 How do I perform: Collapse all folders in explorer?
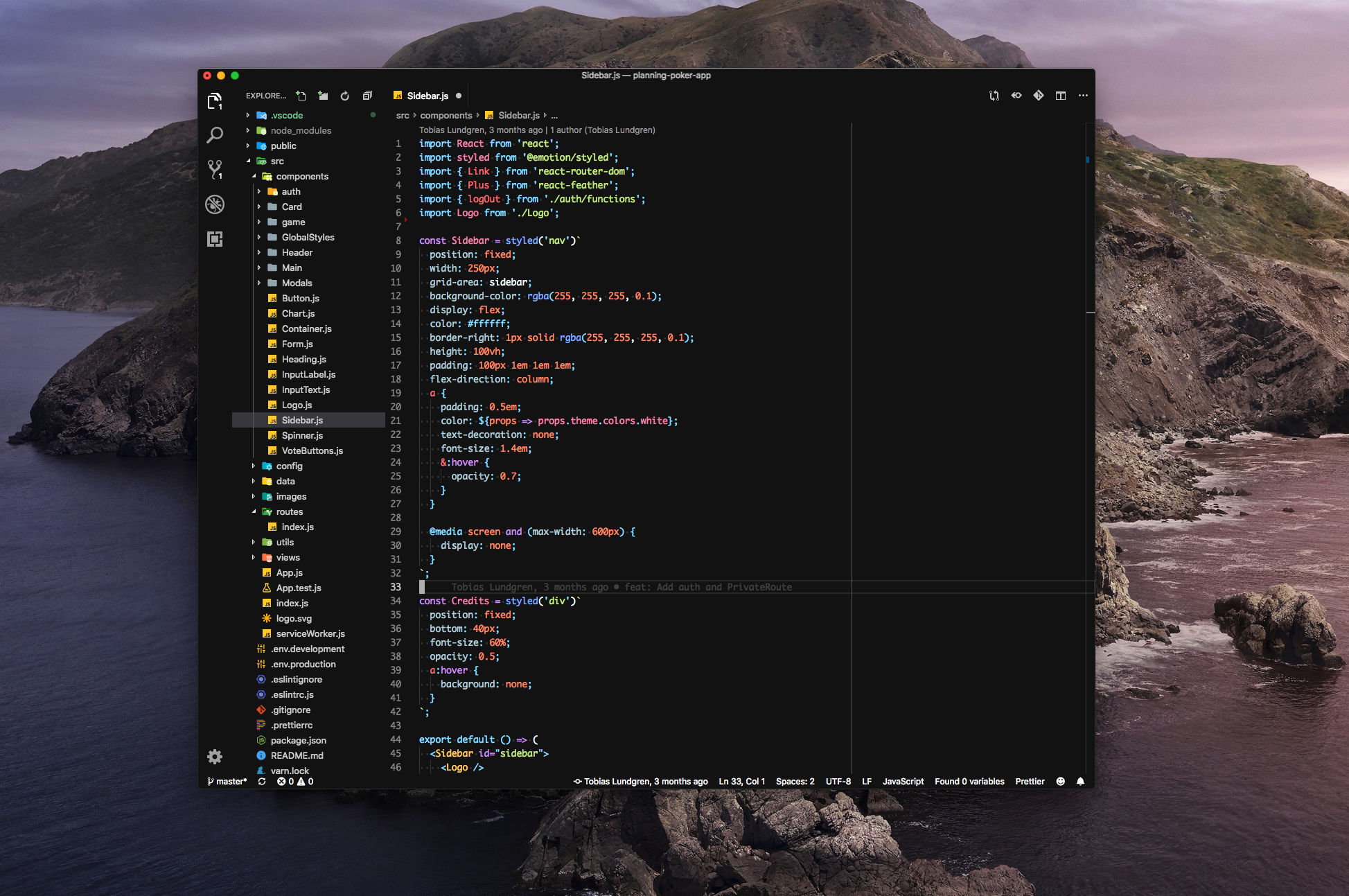click(367, 96)
